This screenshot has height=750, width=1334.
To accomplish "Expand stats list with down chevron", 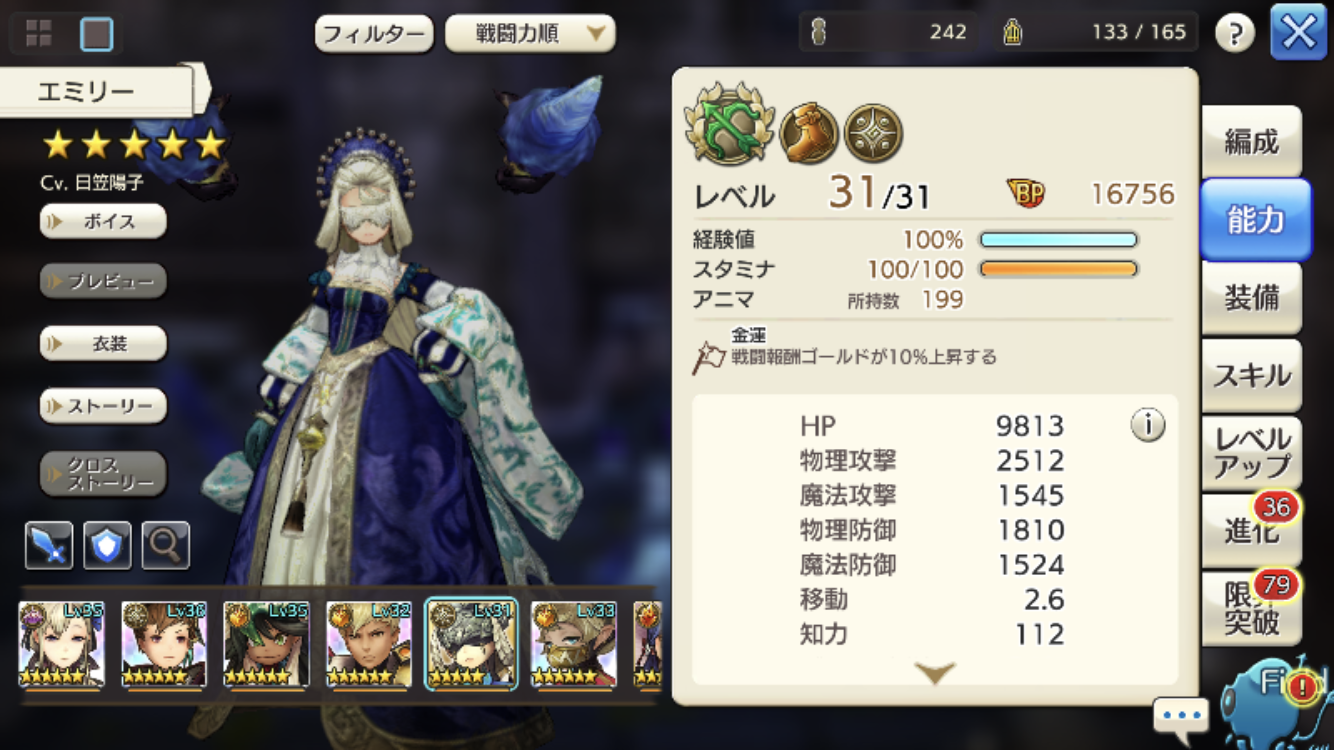I will pyautogui.click(x=935, y=674).
